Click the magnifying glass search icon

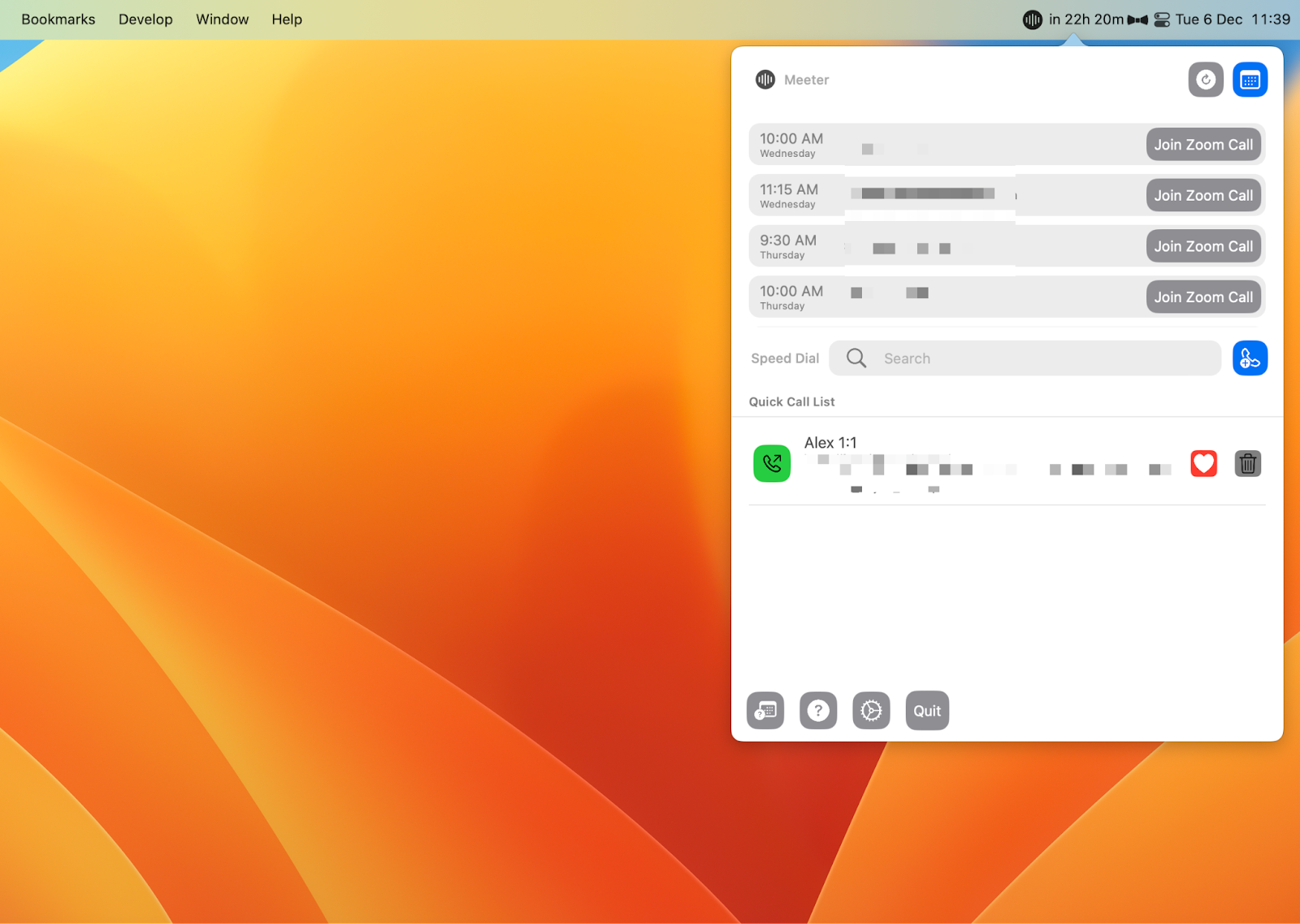pos(856,358)
